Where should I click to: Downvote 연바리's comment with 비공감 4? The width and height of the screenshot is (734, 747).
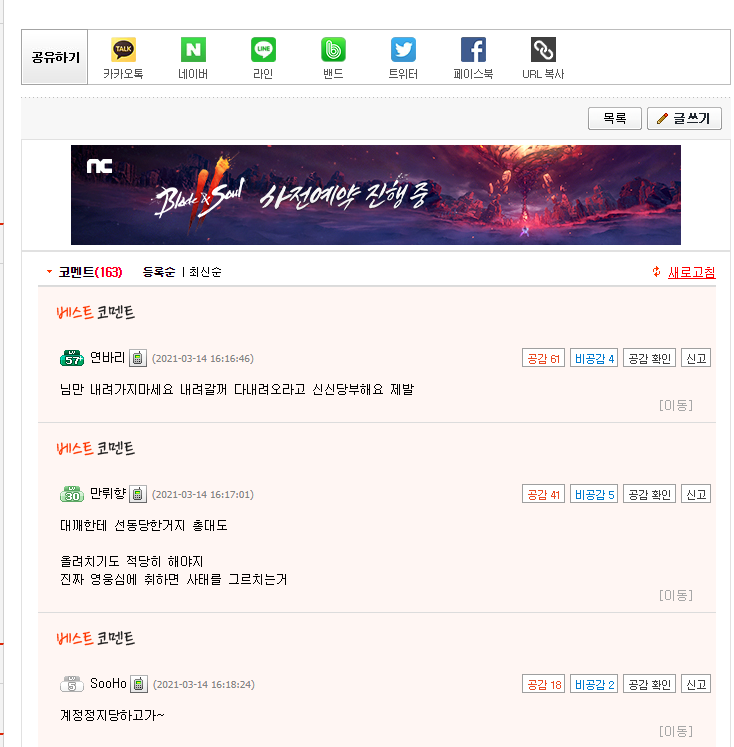coord(594,358)
